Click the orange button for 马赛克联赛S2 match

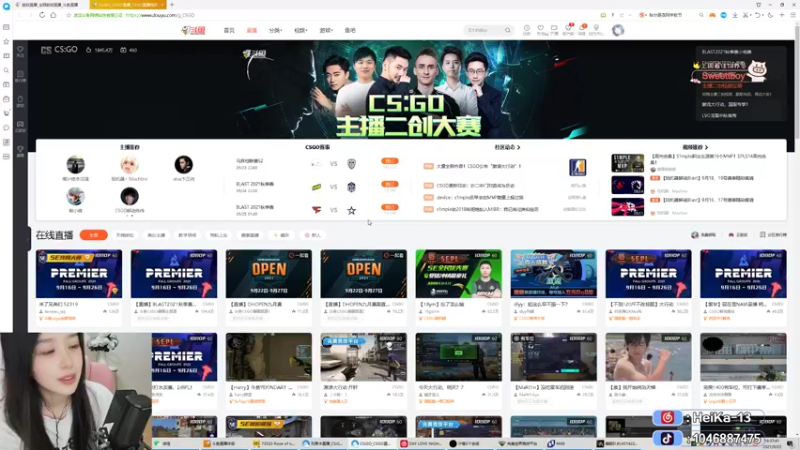389,161
